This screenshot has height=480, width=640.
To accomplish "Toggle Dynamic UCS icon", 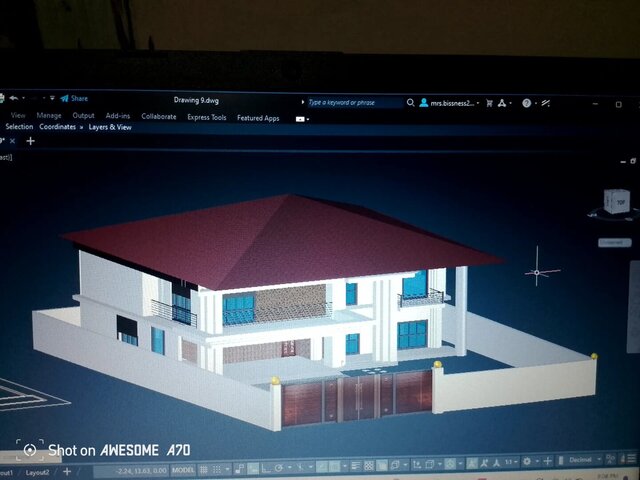I will (417, 464).
